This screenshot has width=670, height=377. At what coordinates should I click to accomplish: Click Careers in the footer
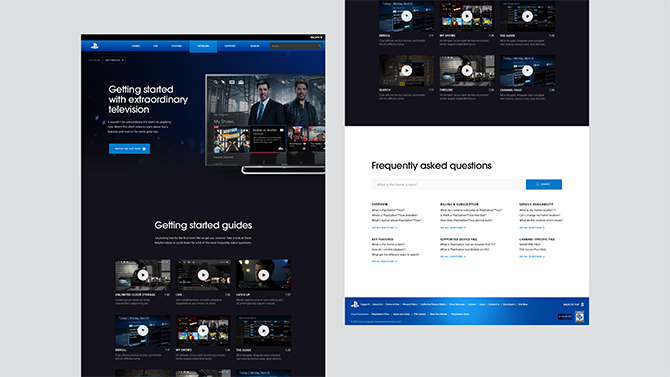point(472,304)
